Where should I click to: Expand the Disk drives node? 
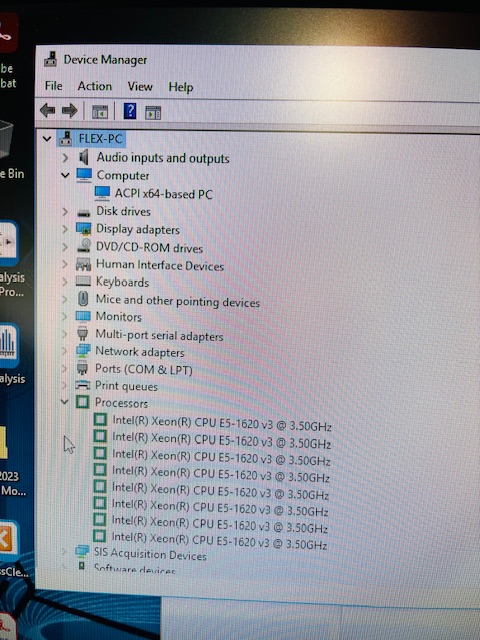tap(65, 211)
